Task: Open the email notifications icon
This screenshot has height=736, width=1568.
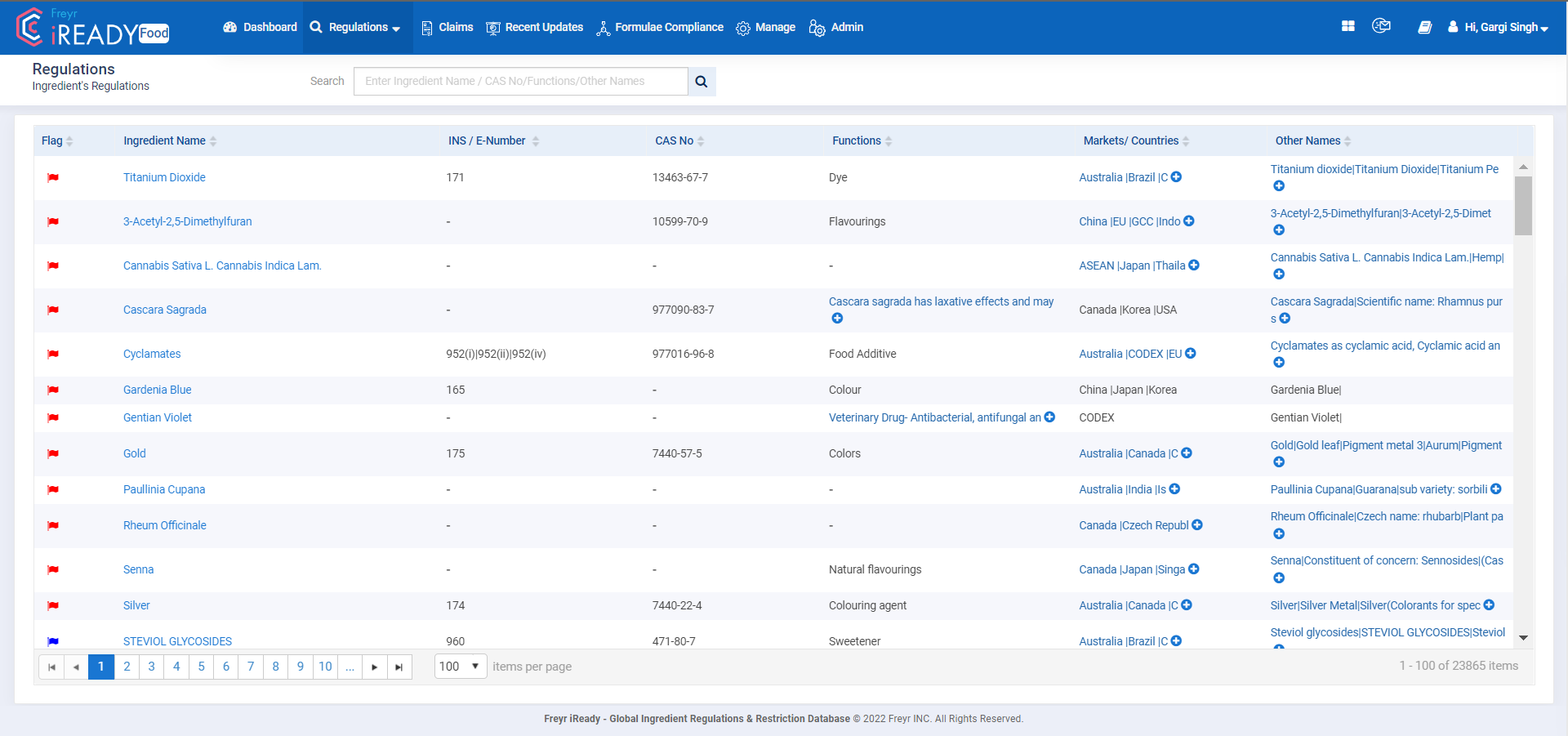Action: click(x=1382, y=25)
